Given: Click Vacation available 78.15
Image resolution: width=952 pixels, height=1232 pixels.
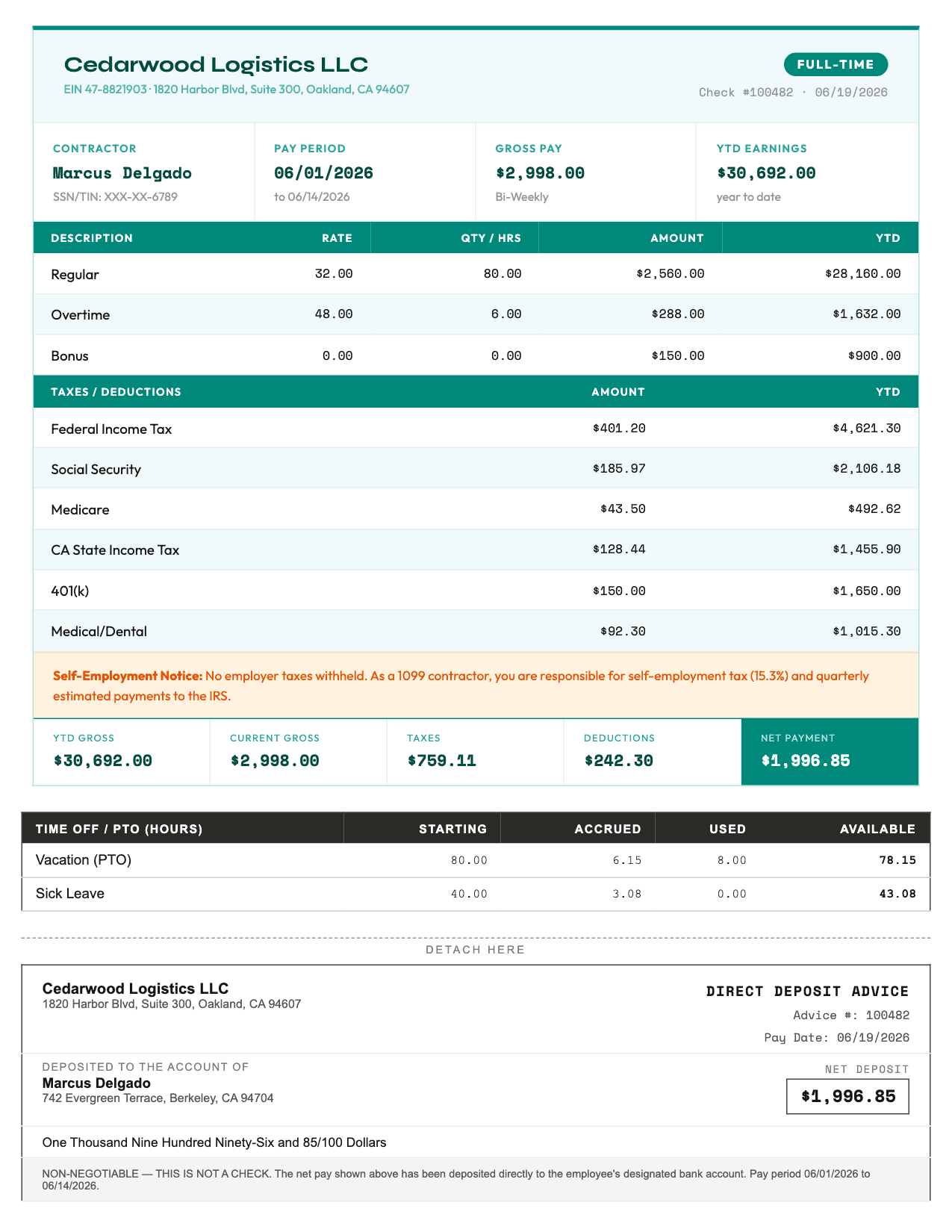Looking at the screenshot, I should tap(897, 860).
